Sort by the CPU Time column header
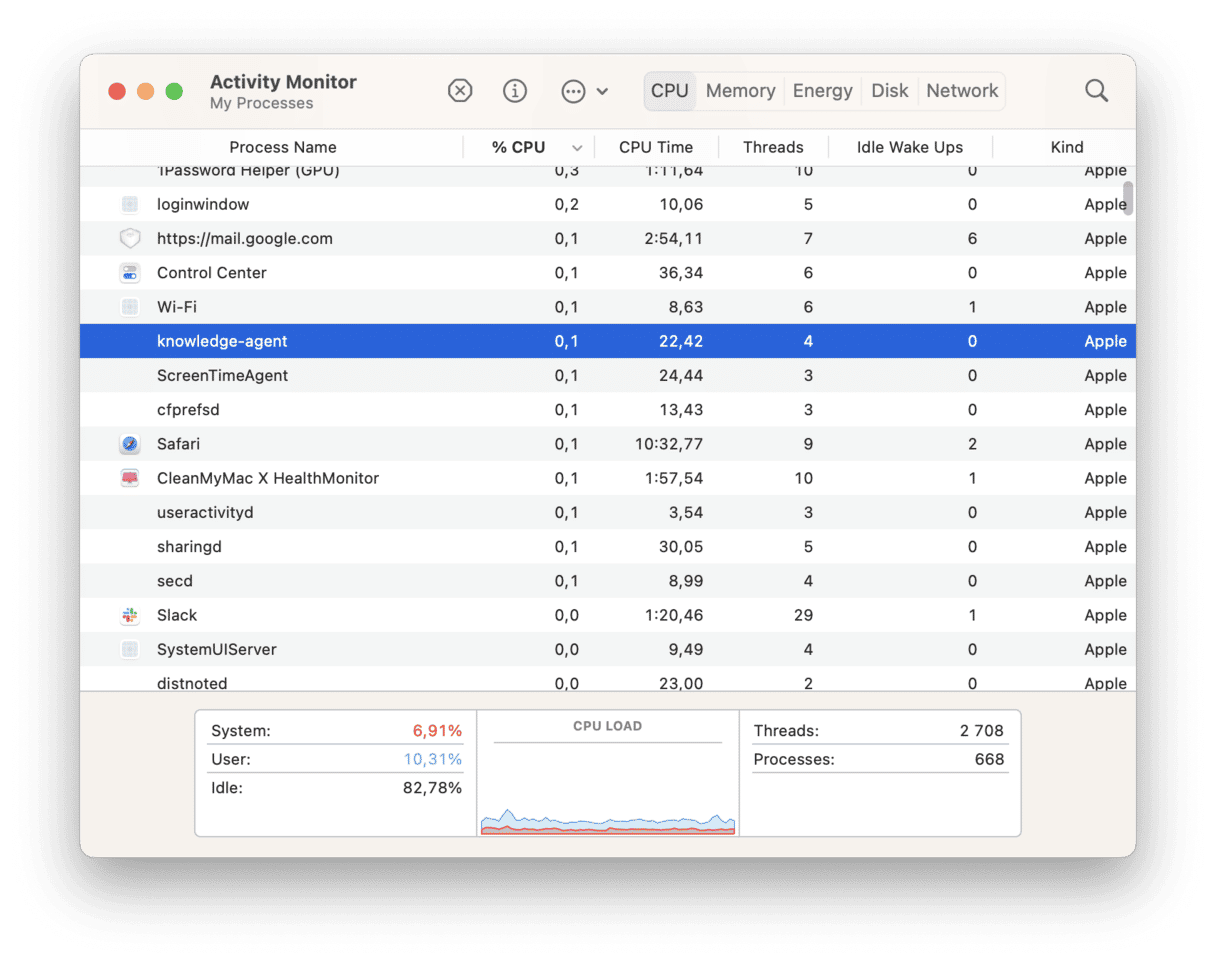The height and width of the screenshot is (963, 1216). (655, 147)
